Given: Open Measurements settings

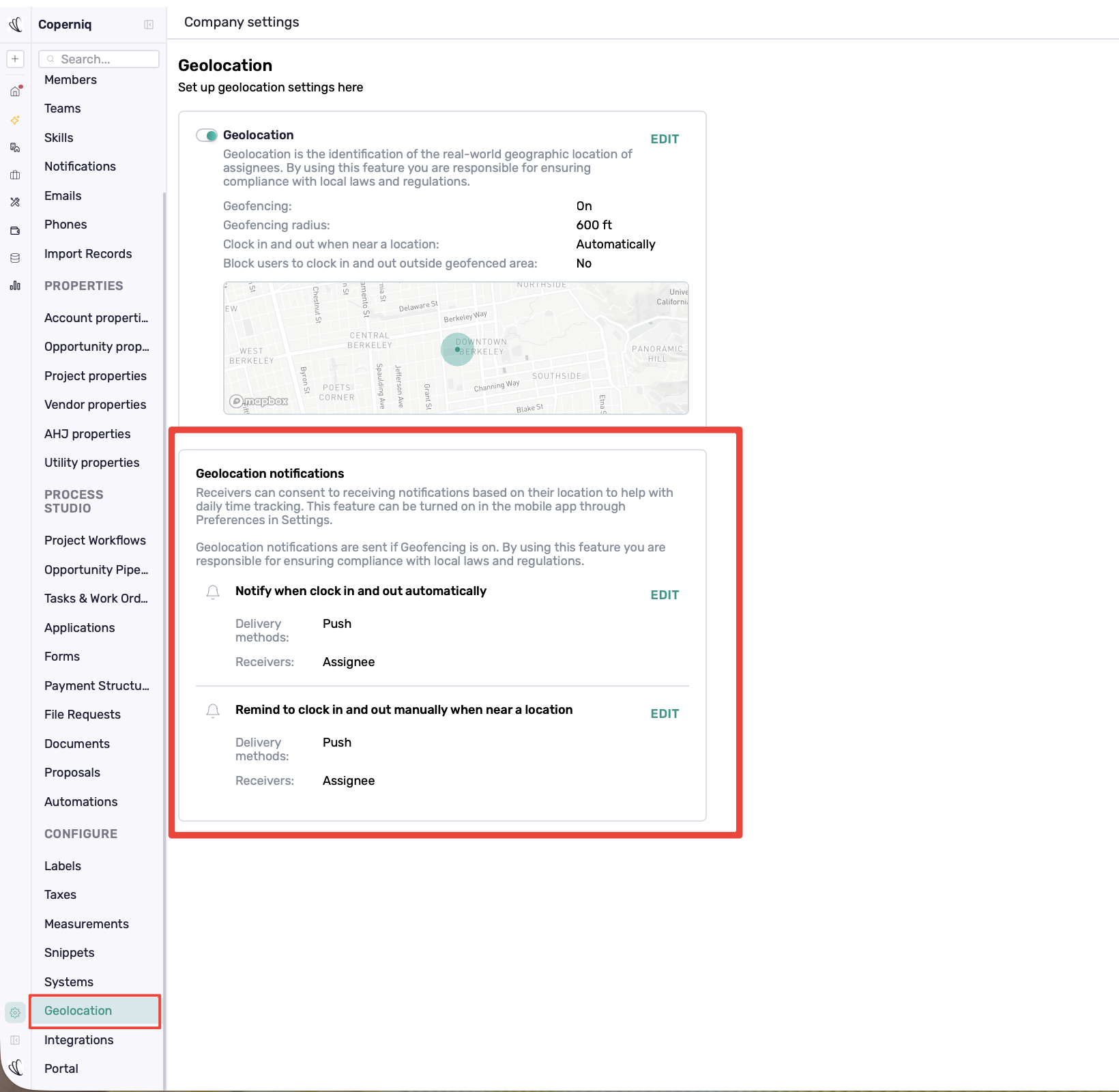Looking at the screenshot, I should coord(86,924).
